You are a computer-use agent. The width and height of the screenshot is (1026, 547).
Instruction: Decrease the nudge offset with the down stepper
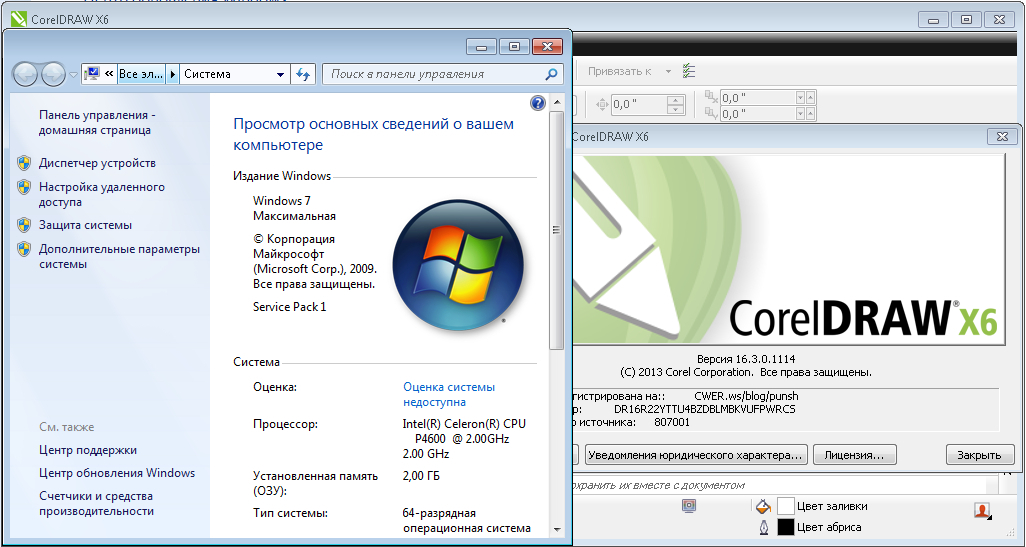click(x=675, y=109)
